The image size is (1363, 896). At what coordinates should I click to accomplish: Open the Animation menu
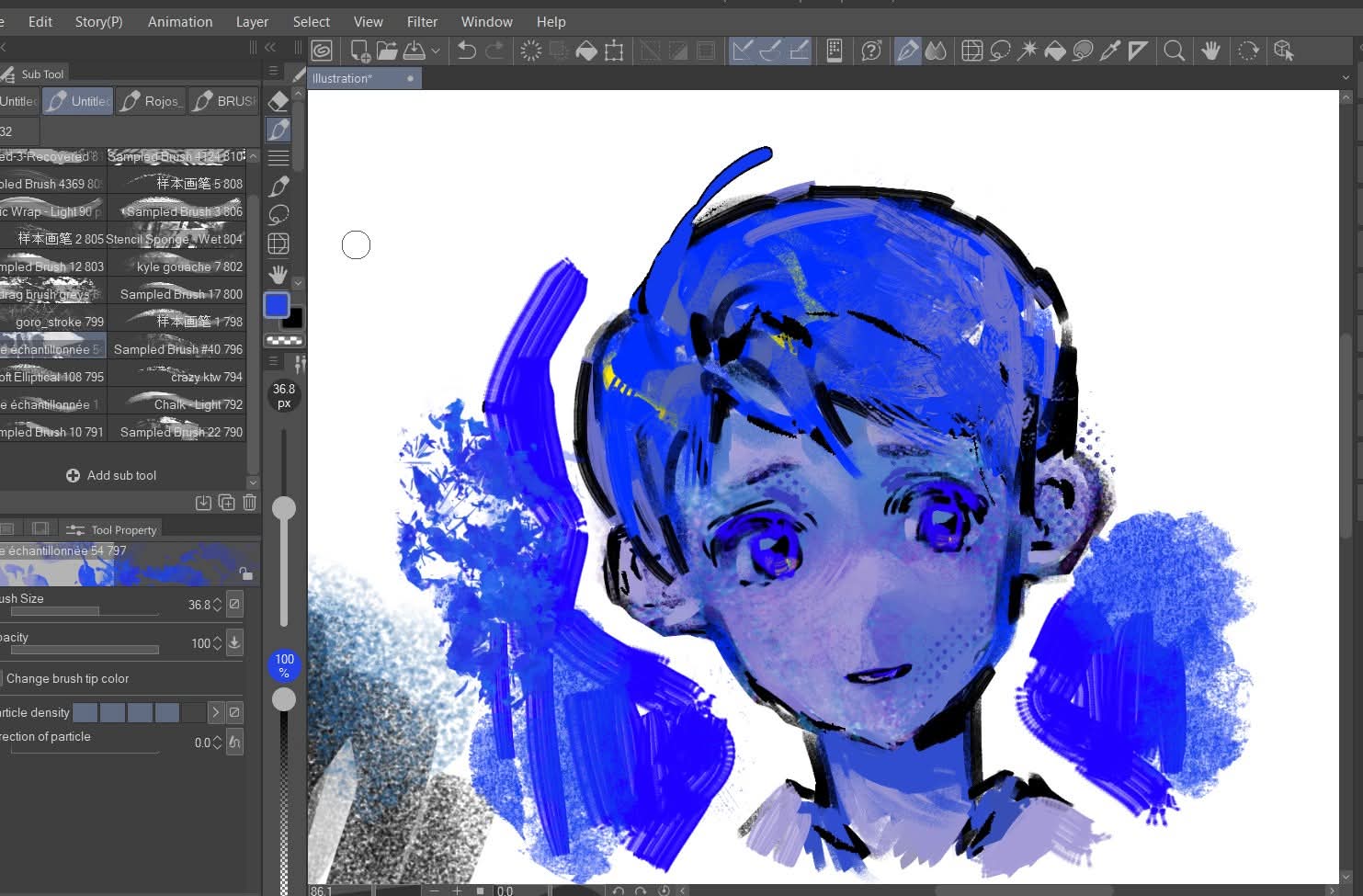pos(180,21)
